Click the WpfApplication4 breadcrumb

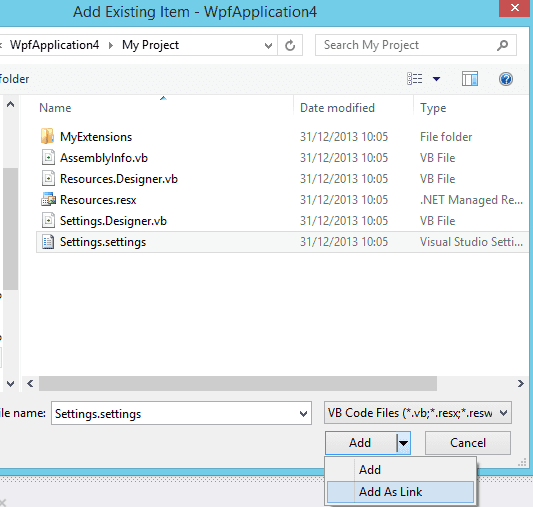[x=54, y=45]
